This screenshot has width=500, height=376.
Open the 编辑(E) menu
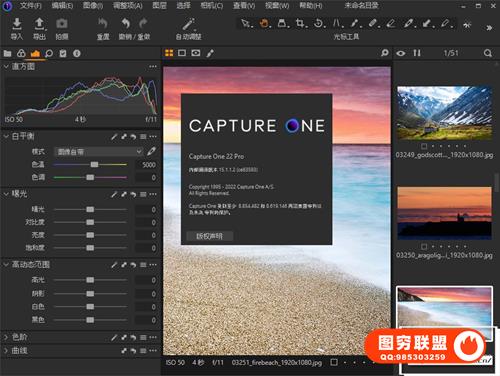62,5
